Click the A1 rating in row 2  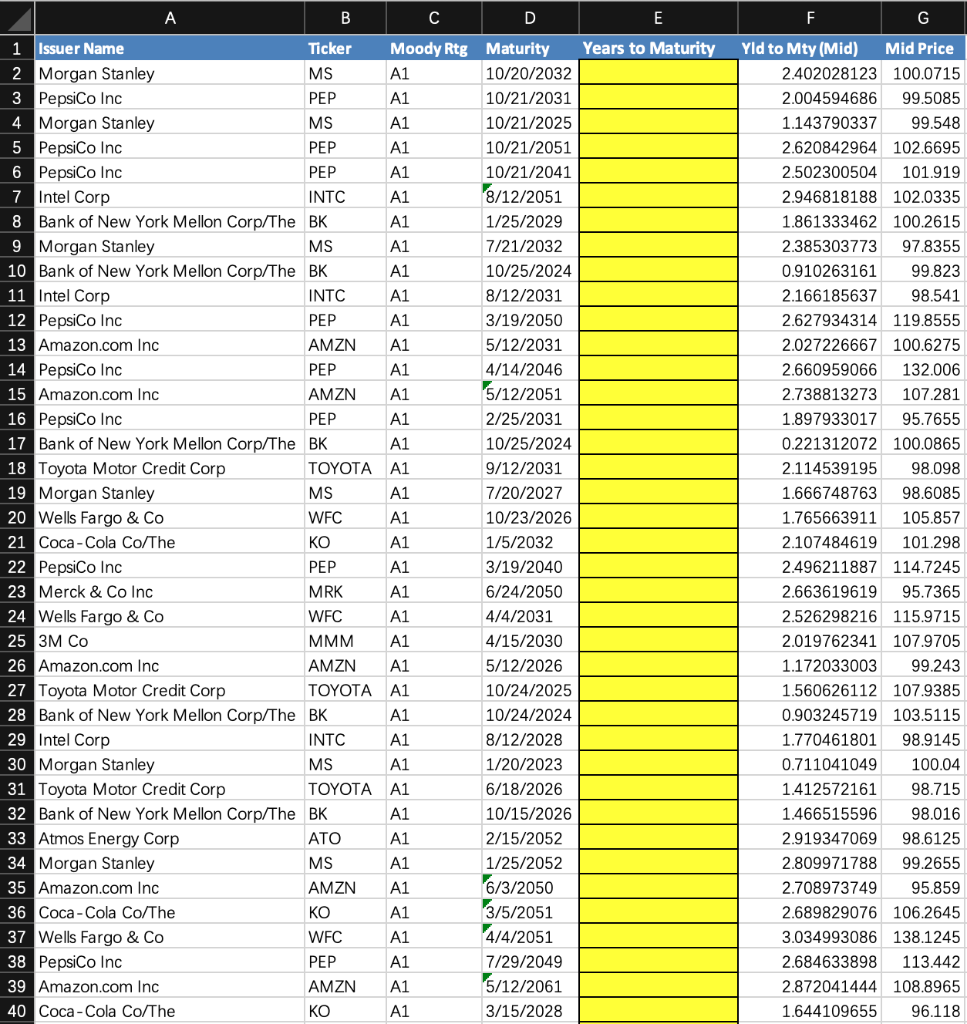434,73
